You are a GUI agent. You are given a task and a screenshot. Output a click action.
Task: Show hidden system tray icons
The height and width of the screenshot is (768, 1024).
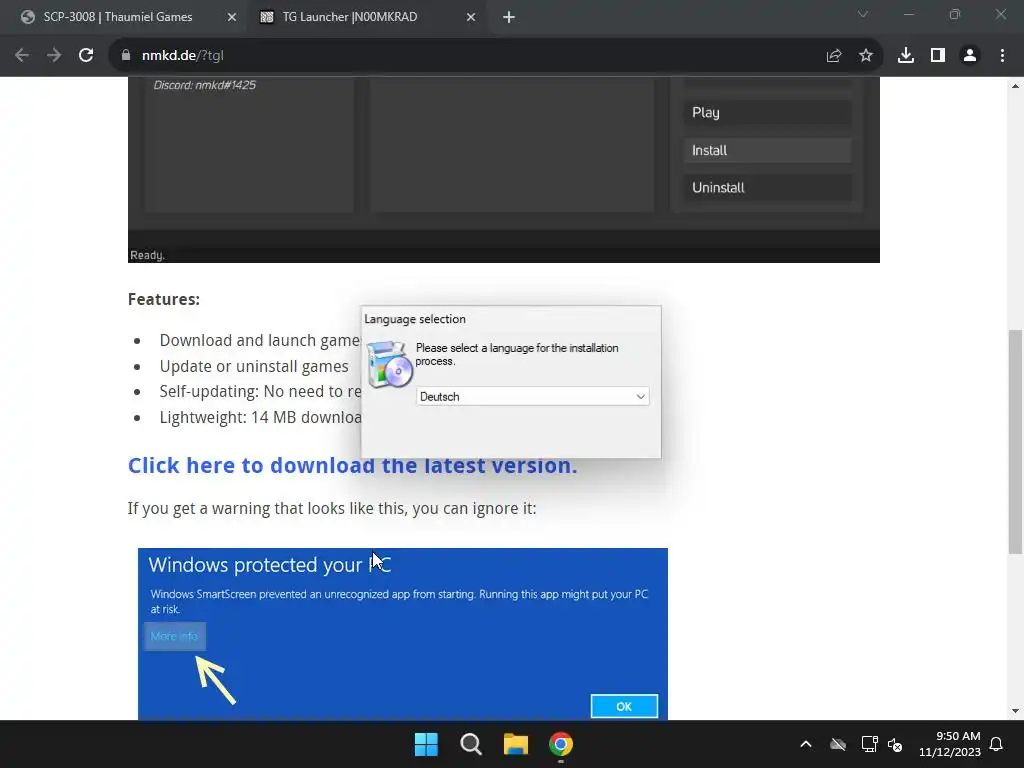tap(806, 744)
